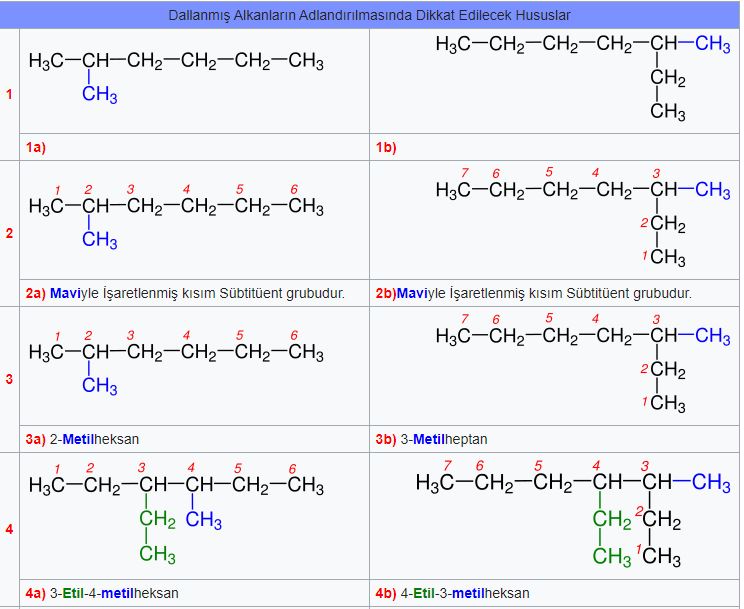
Task: Click row number 1 in left column
Action: [x=10, y=95]
